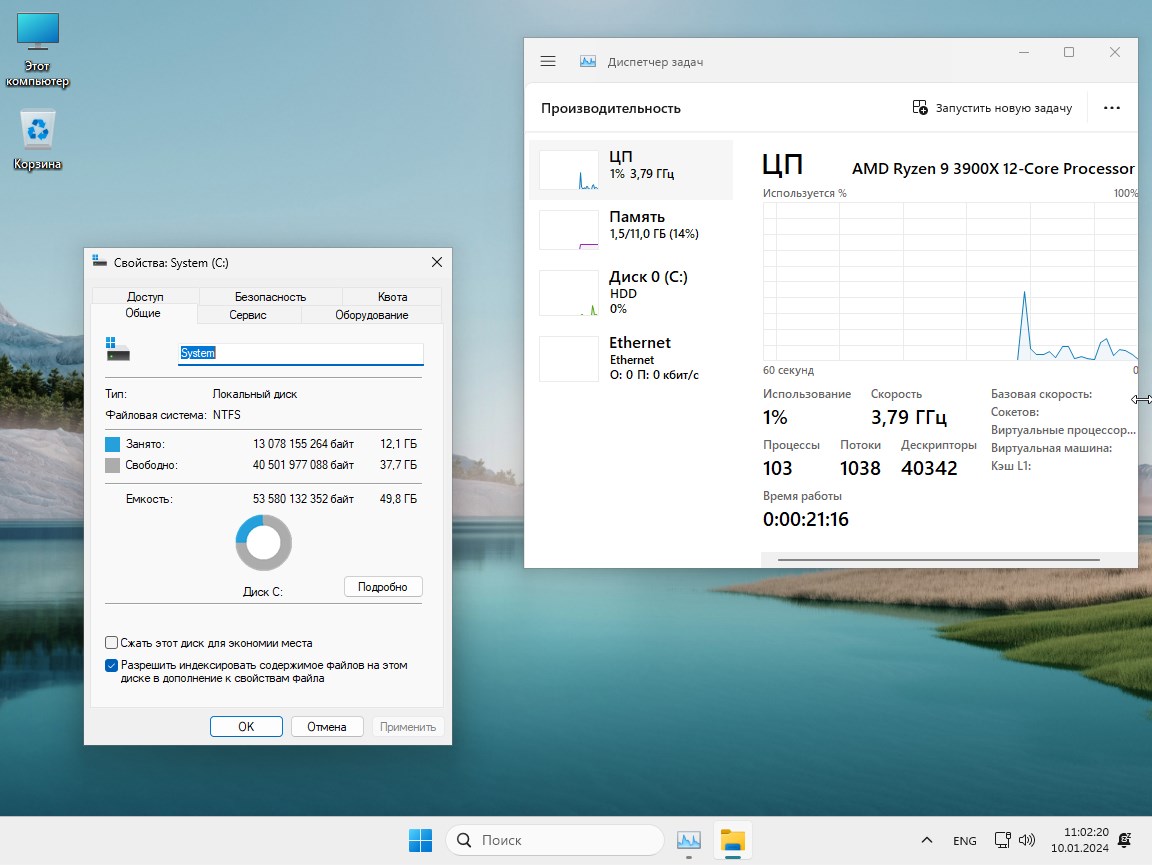
Task: Click the Run new task icon button
Action: pyautogui.click(x=920, y=108)
